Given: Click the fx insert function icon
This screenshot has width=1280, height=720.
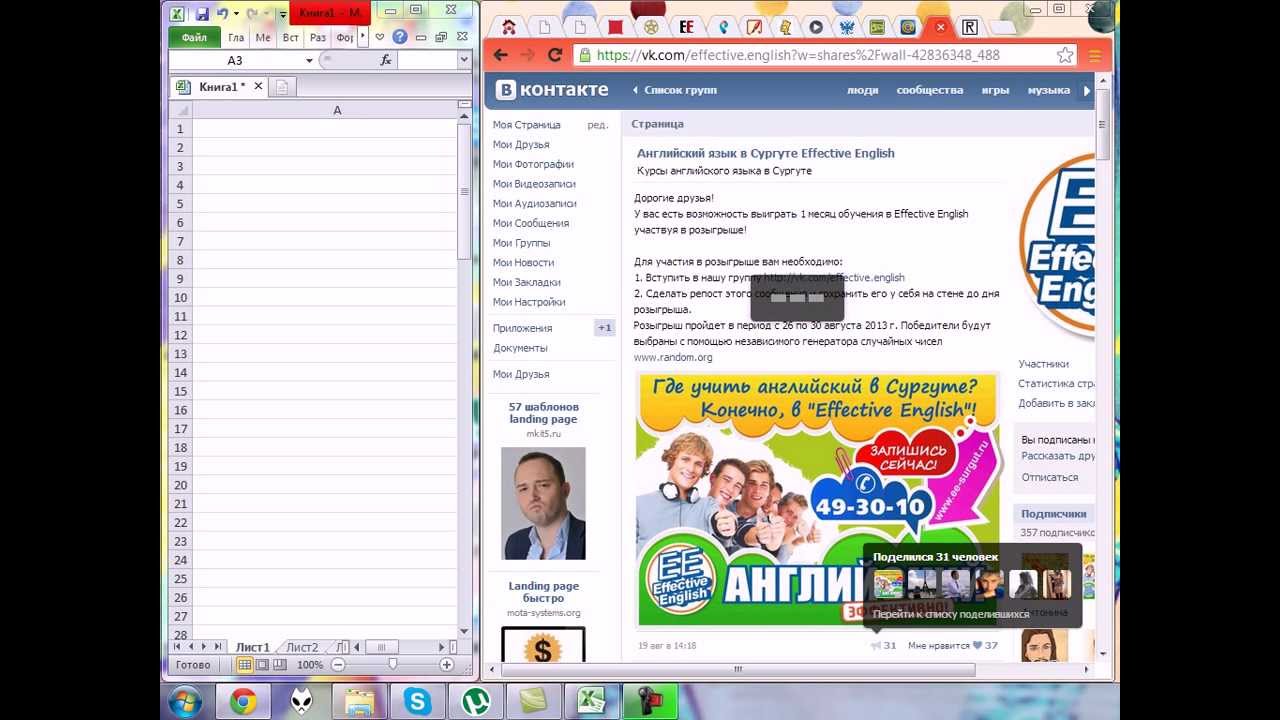Looking at the screenshot, I should pos(386,60).
